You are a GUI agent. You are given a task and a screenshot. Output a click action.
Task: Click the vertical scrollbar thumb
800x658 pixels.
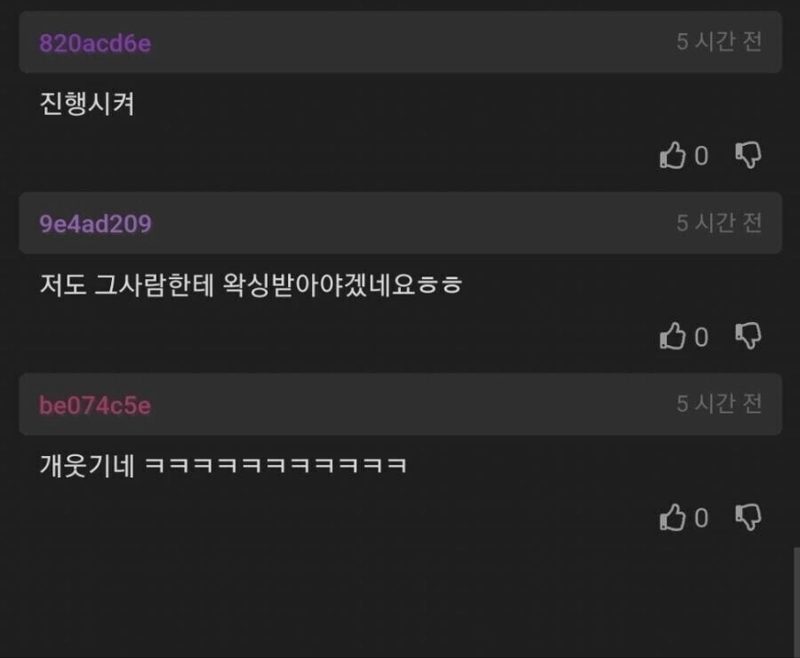pos(796,602)
